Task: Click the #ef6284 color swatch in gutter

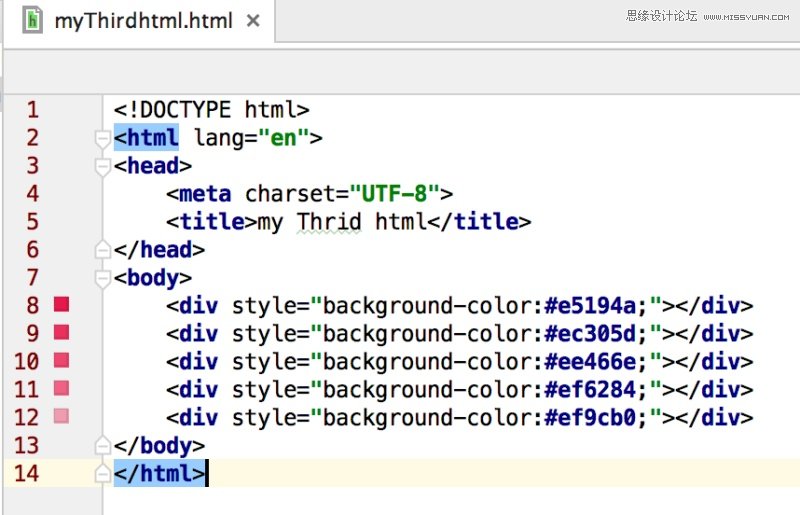Action: [x=61, y=389]
